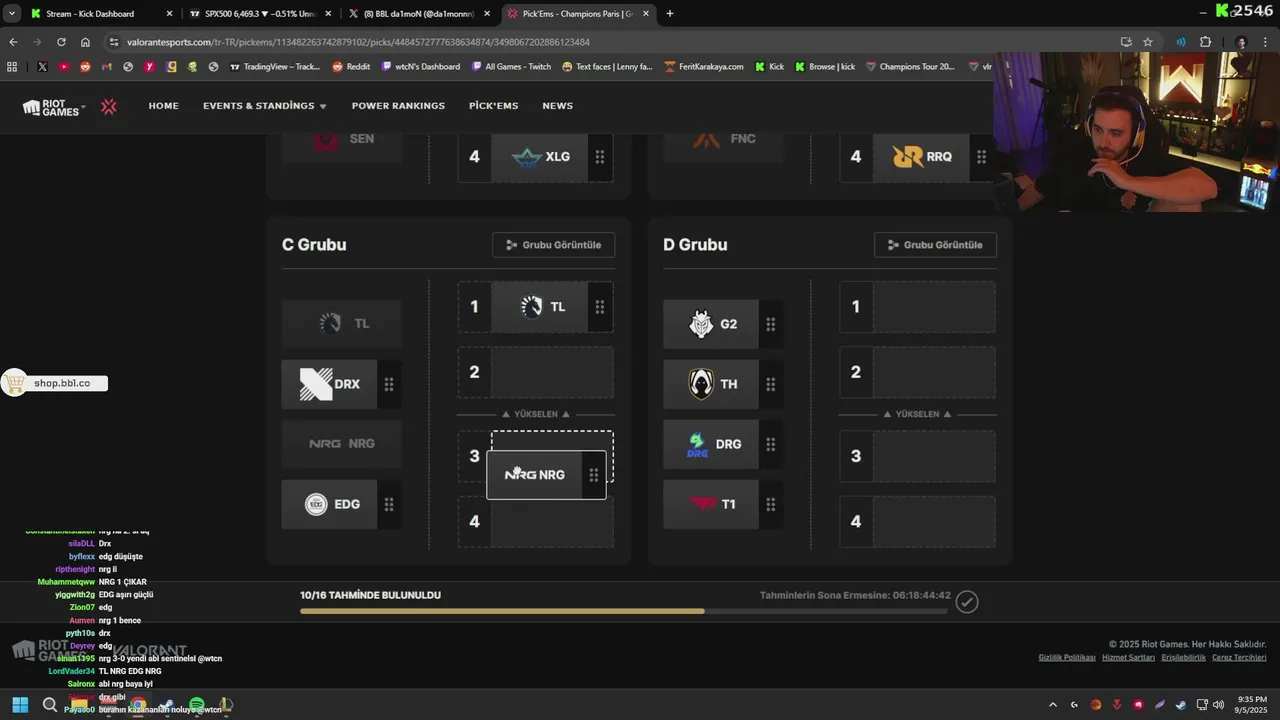Switch to SPX500 TradingView tab
The image size is (1280, 720).
[x=260, y=14]
